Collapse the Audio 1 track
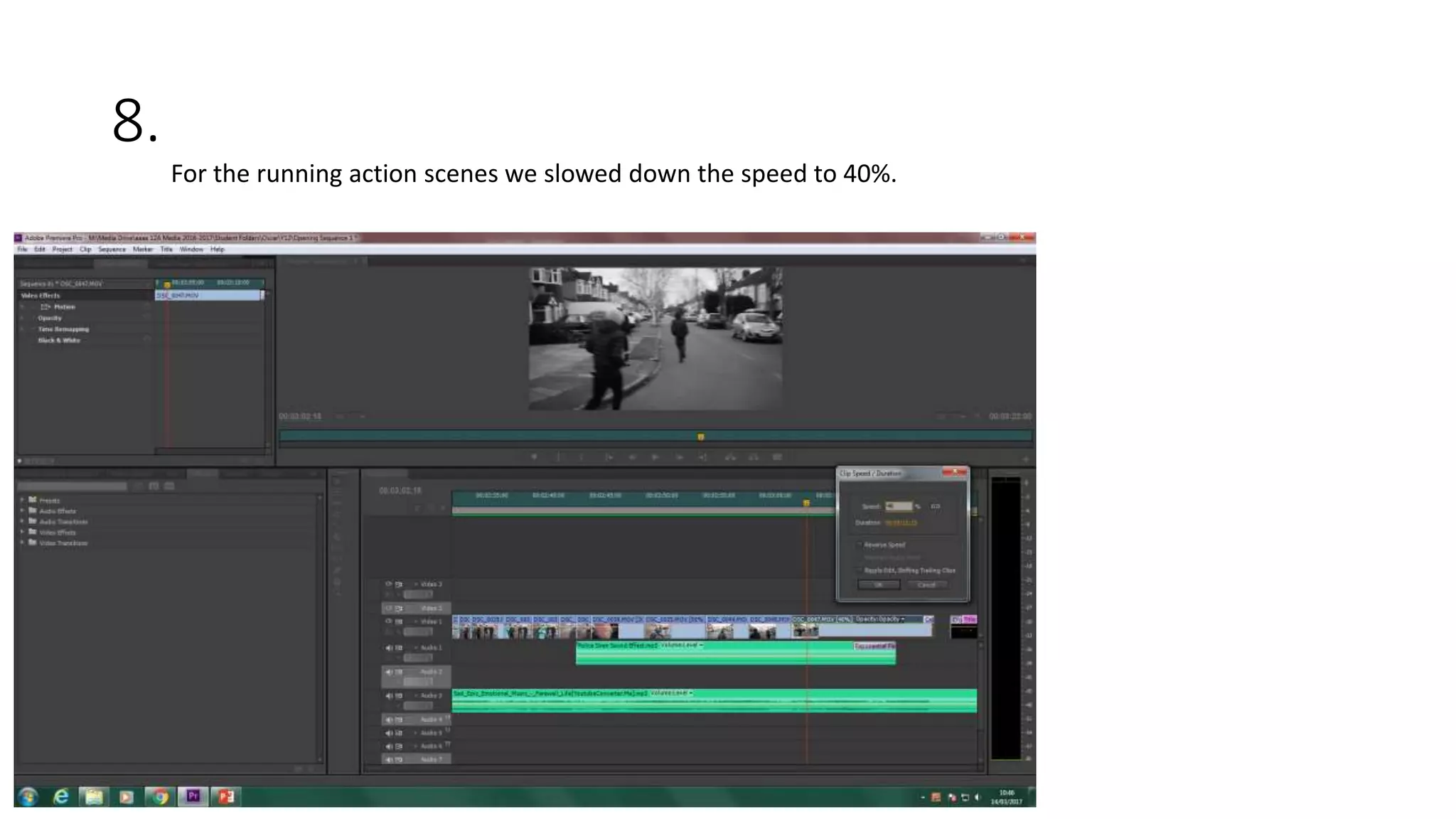Image resolution: width=1456 pixels, height=819 pixels. click(x=416, y=648)
